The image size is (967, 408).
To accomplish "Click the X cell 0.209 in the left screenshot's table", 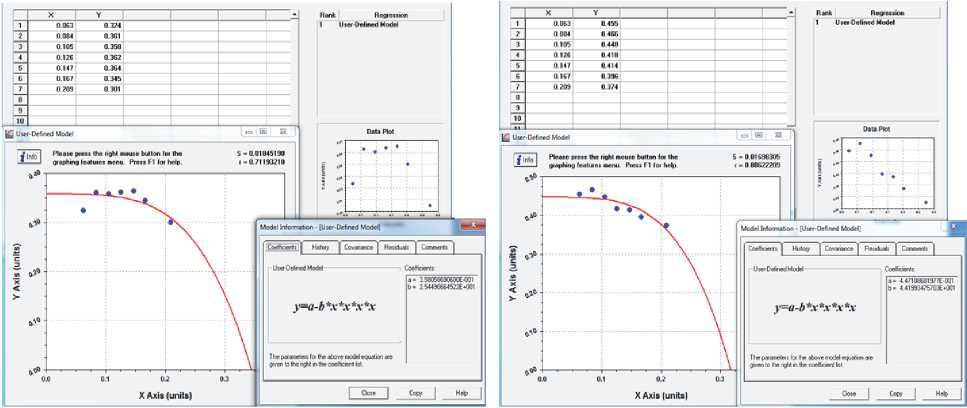I will pyautogui.click(x=52, y=89).
